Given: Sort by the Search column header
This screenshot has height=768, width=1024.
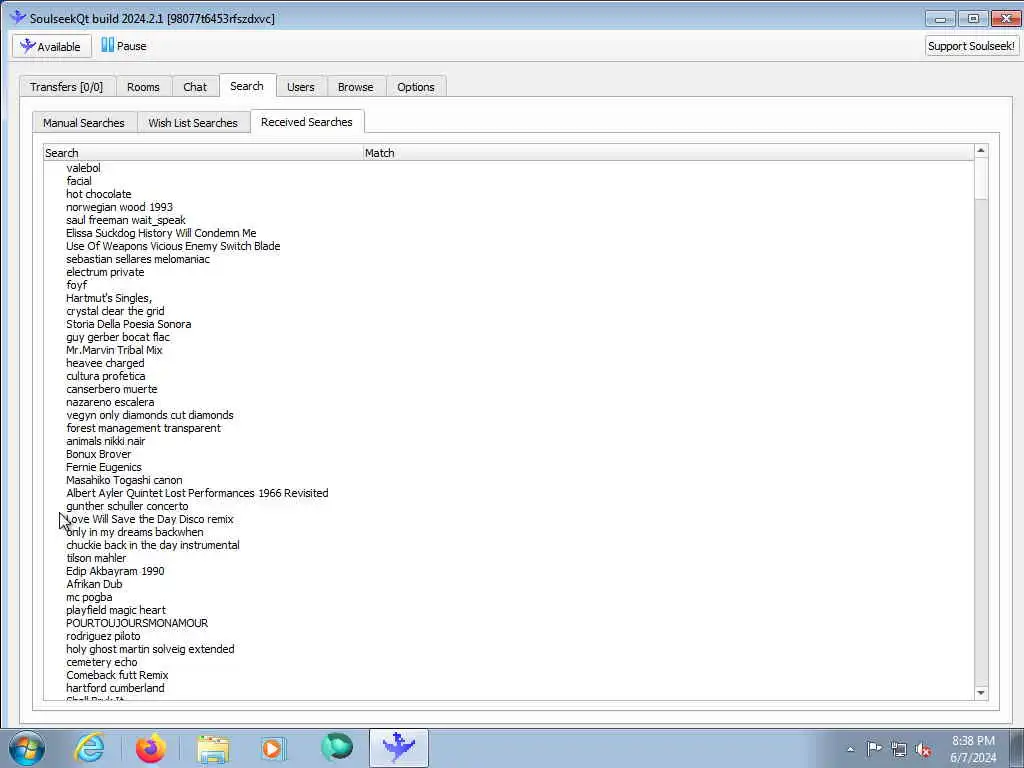Looking at the screenshot, I should (x=203, y=153).
